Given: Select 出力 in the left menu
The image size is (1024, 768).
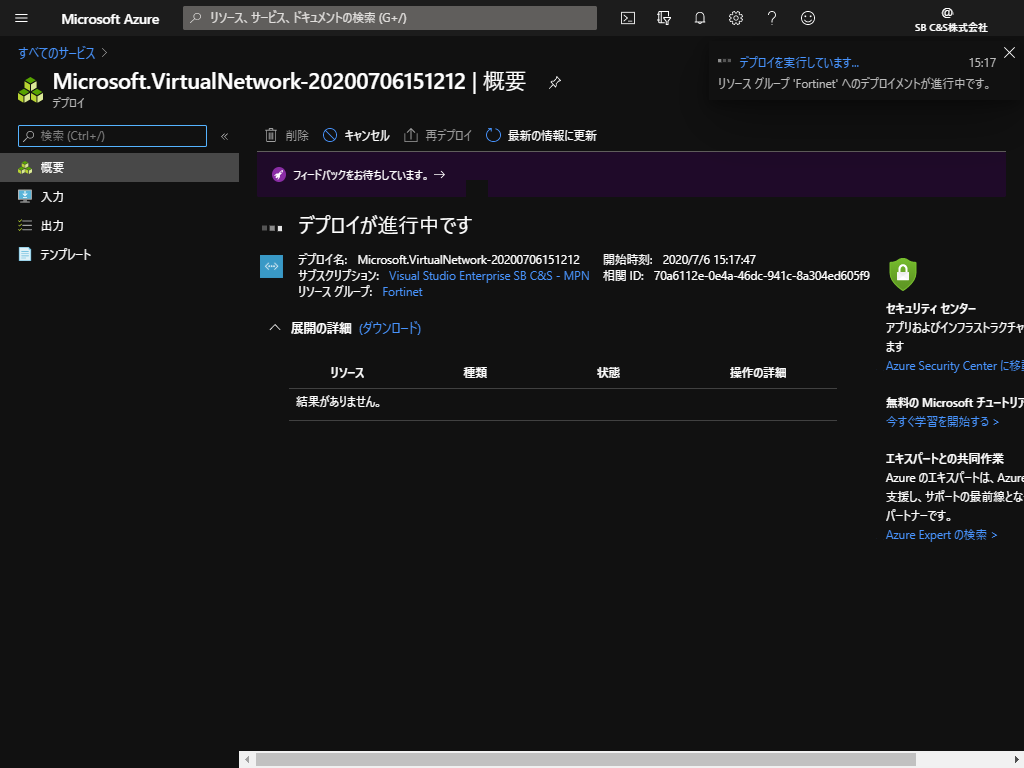Looking at the screenshot, I should (120, 225).
